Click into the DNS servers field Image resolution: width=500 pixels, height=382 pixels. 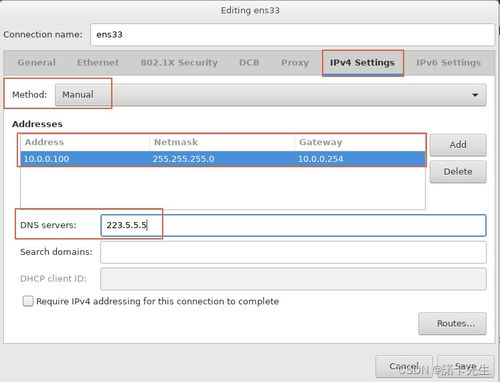tap(293, 225)
